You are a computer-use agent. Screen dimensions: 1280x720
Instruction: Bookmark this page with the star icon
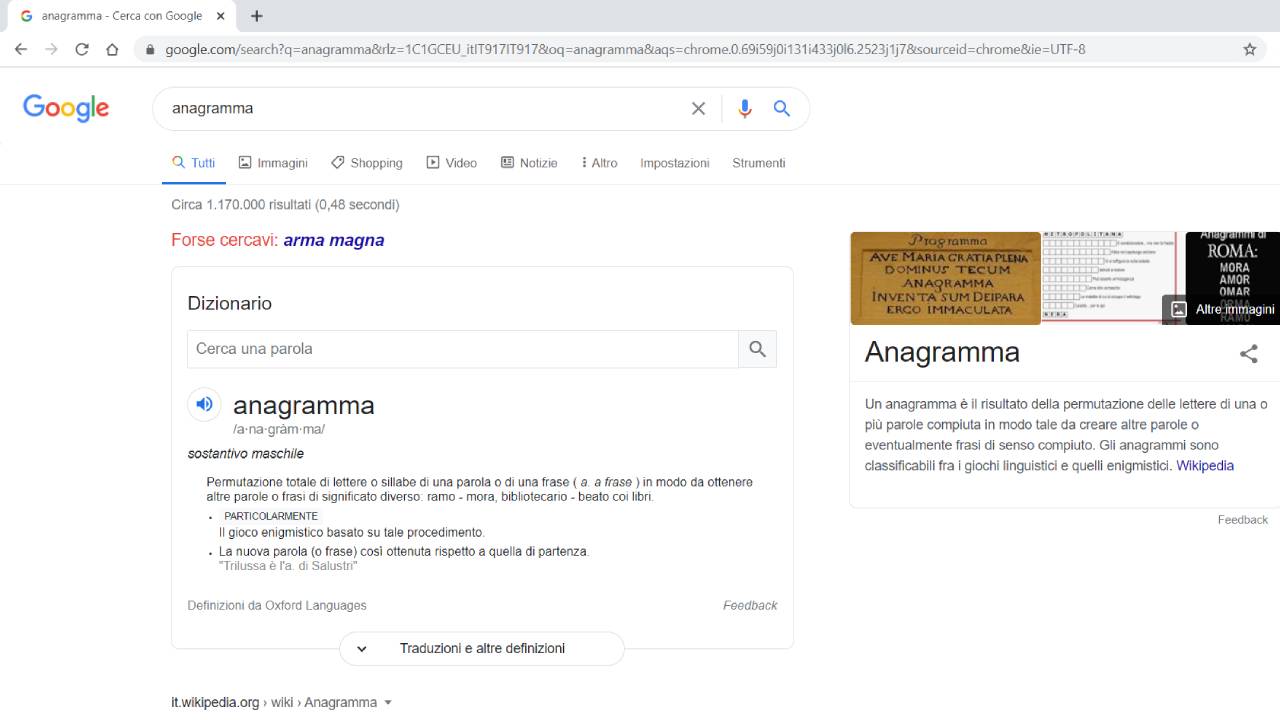coord(1249,49)
